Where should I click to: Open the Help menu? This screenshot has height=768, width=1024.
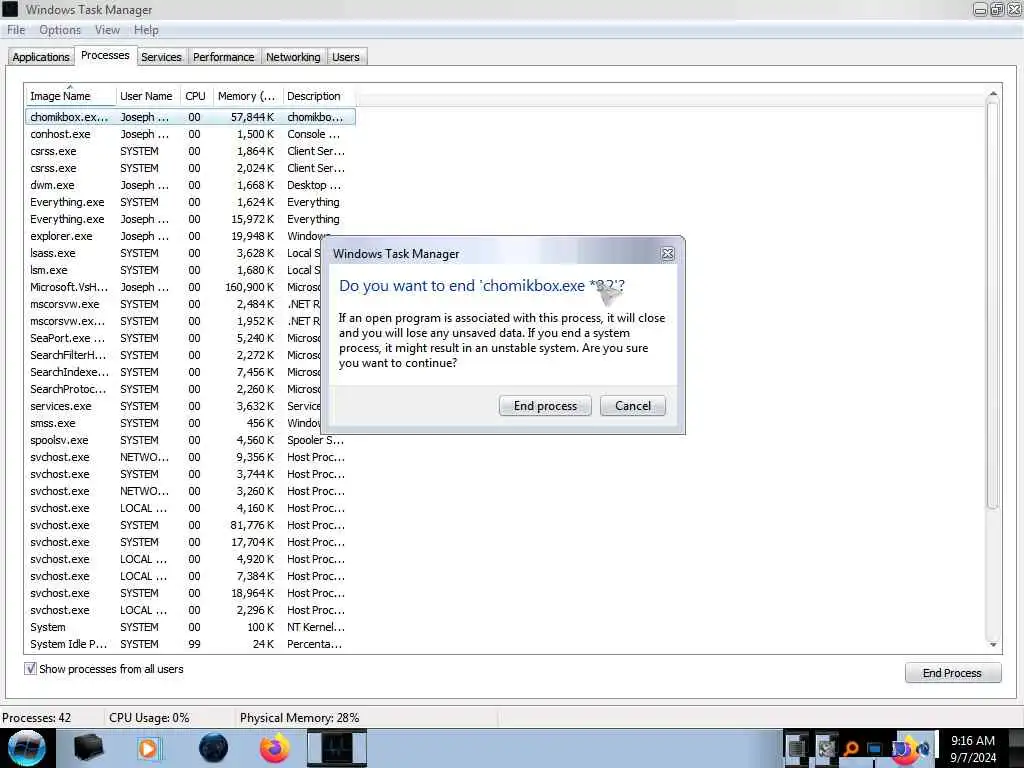(146, 30)
